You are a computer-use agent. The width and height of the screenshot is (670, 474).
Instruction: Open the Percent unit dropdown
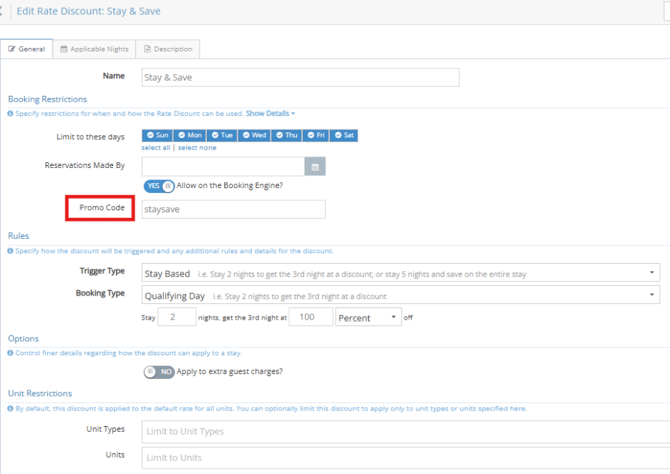[367, 318]
